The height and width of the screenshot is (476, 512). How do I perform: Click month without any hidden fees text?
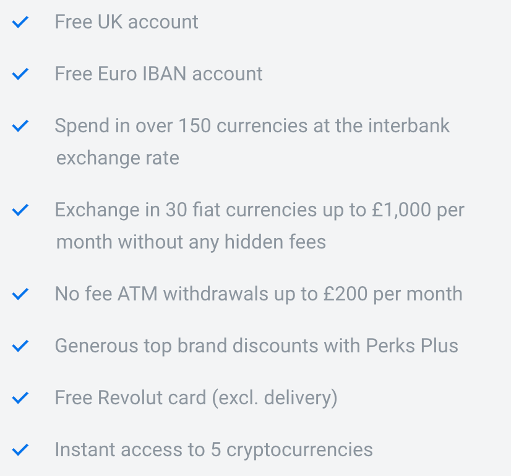191,242
